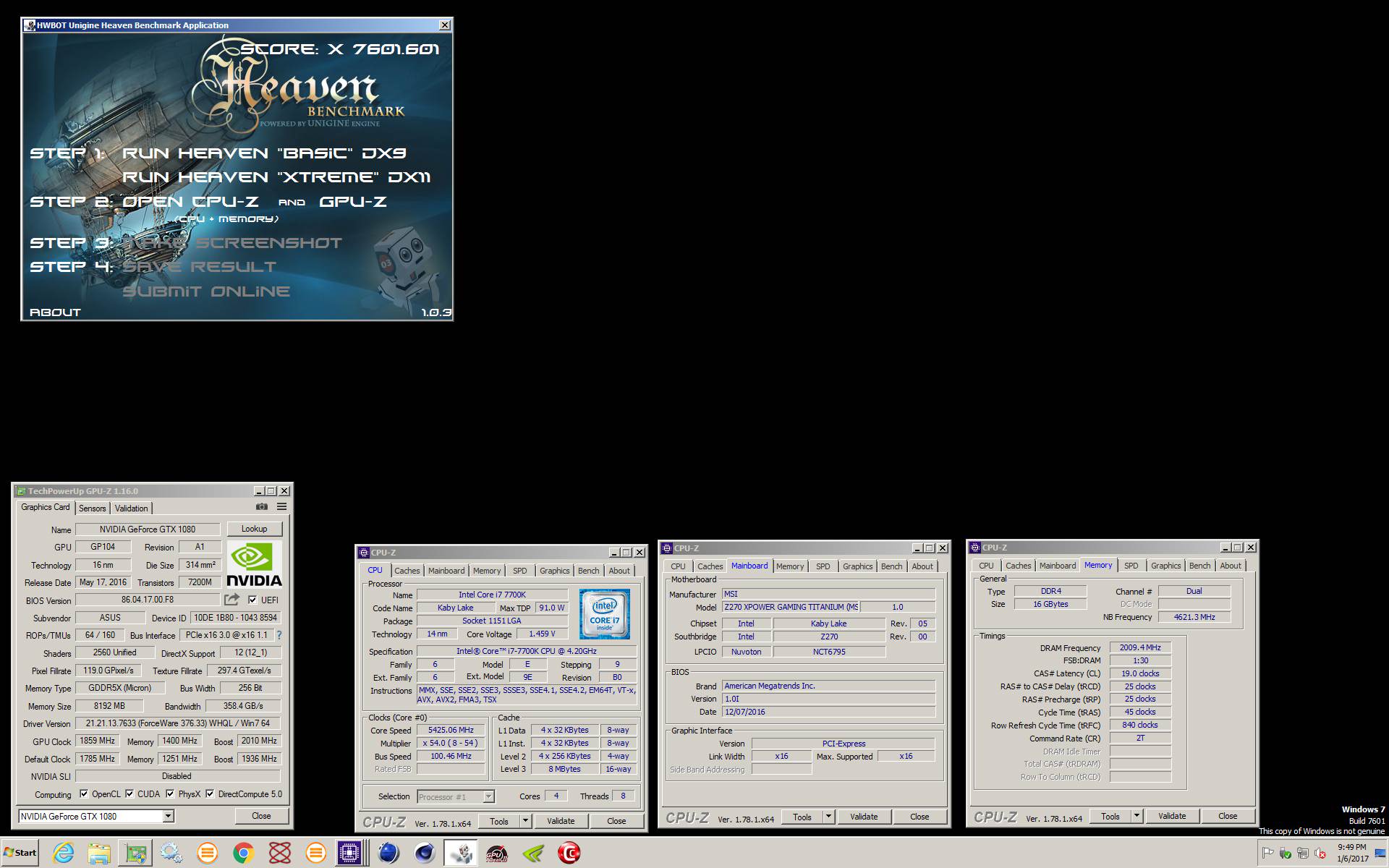Click Close button in GPU-Z window
Image resolution: width=1389 pixels, height=868 pixels.
coord(261,816)
